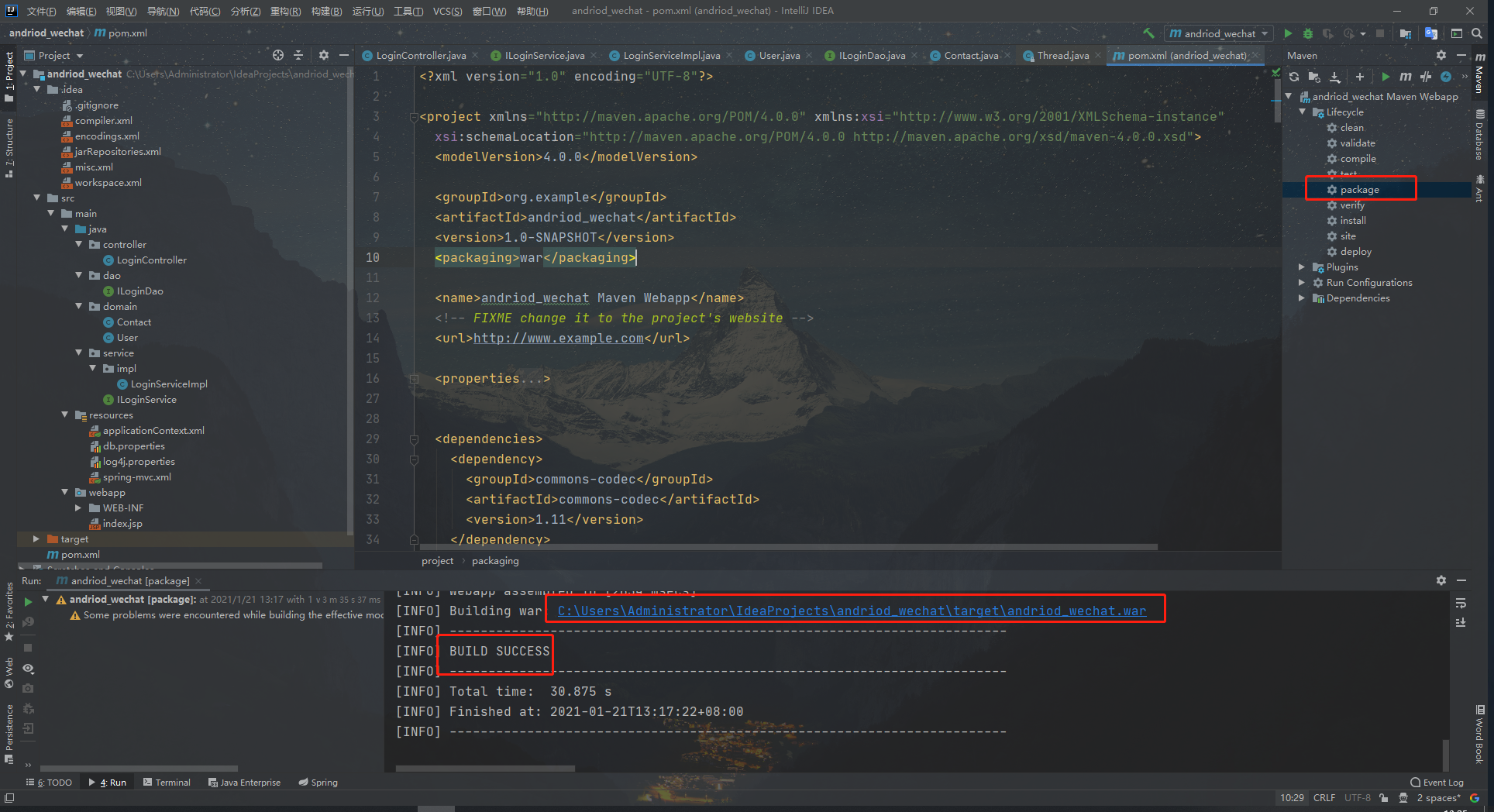1494x812 pixels.
Task: Open the Terminal tool window tab
Action: (x=167, y=783)
